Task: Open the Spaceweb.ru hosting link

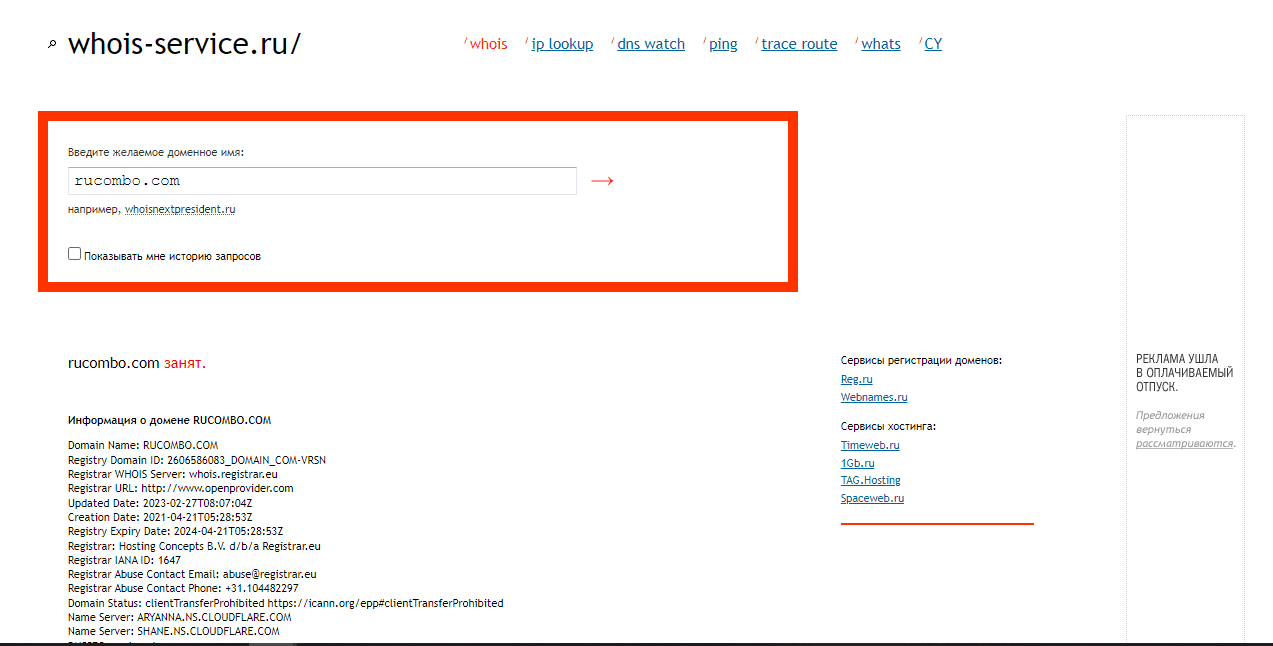Action: tap(872, 498)
